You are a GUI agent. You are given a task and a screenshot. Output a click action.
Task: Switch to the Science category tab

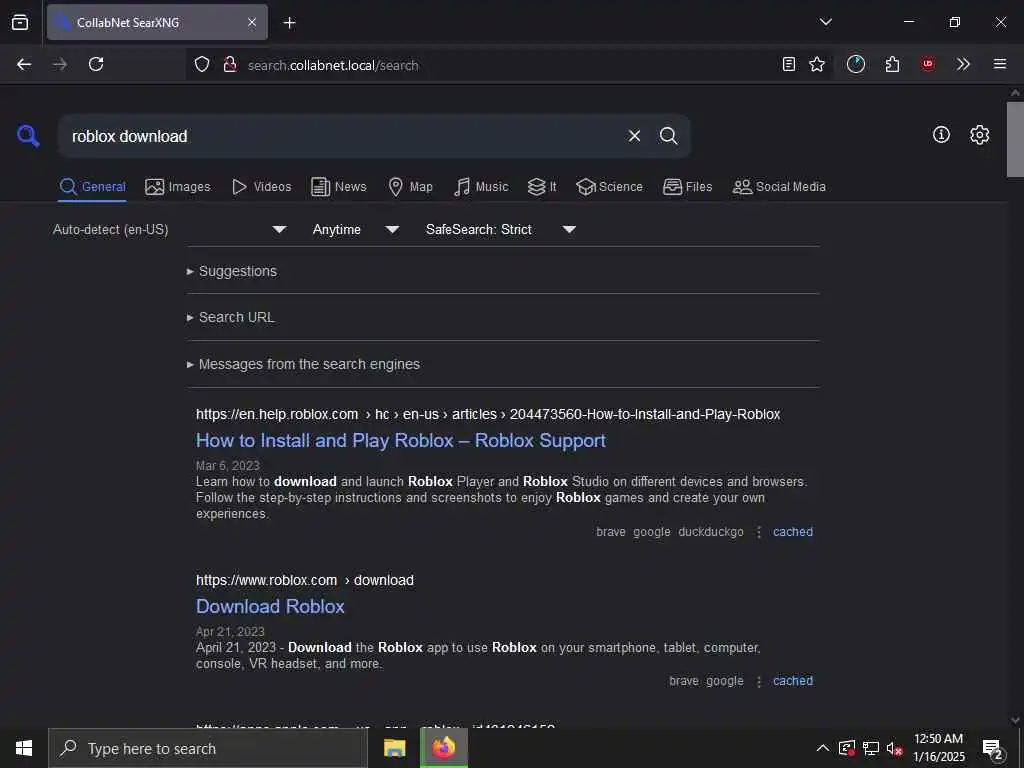[x=609, y=187]
